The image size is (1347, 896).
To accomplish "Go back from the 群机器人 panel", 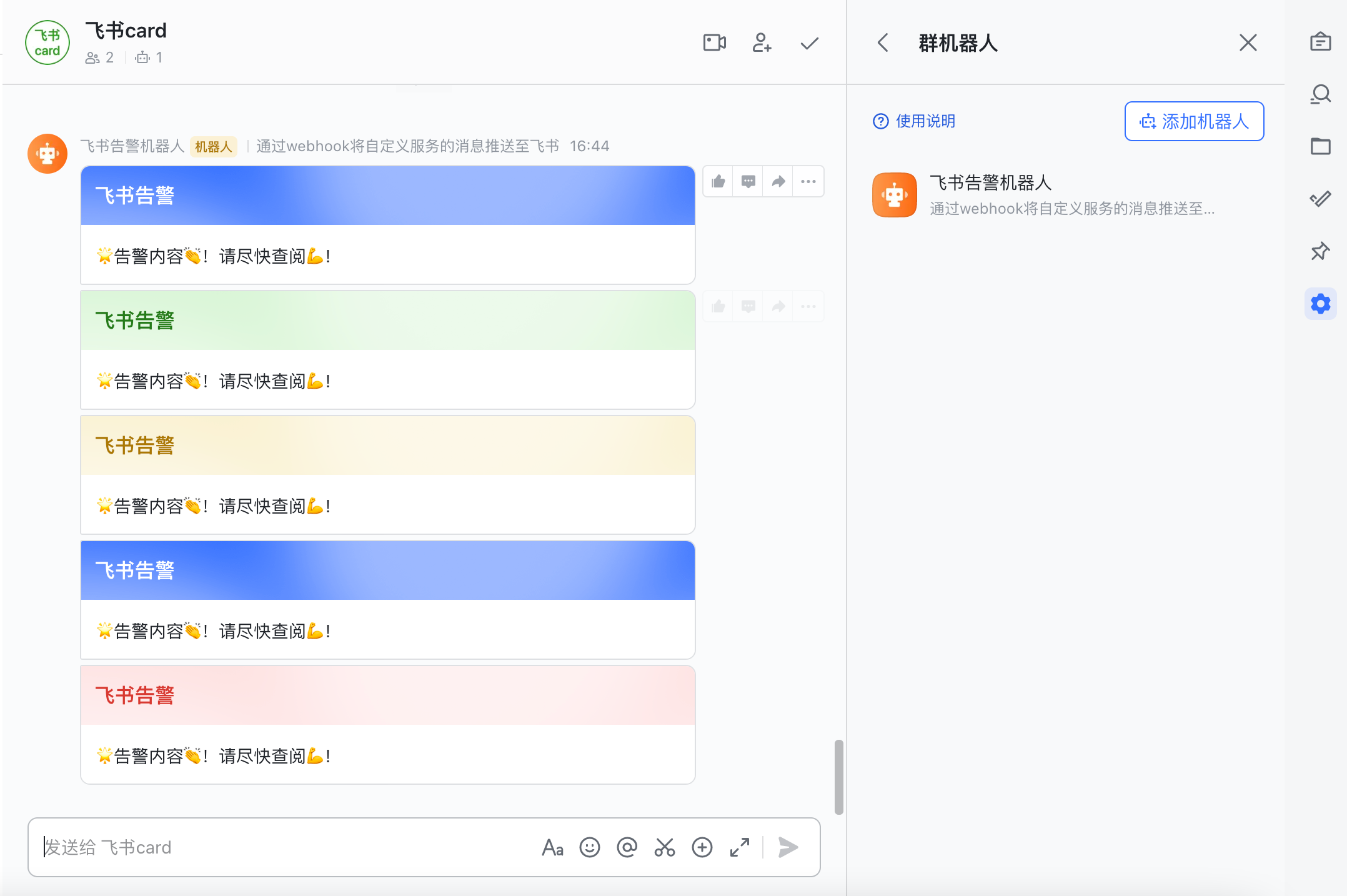I will (x=883, y=43).
